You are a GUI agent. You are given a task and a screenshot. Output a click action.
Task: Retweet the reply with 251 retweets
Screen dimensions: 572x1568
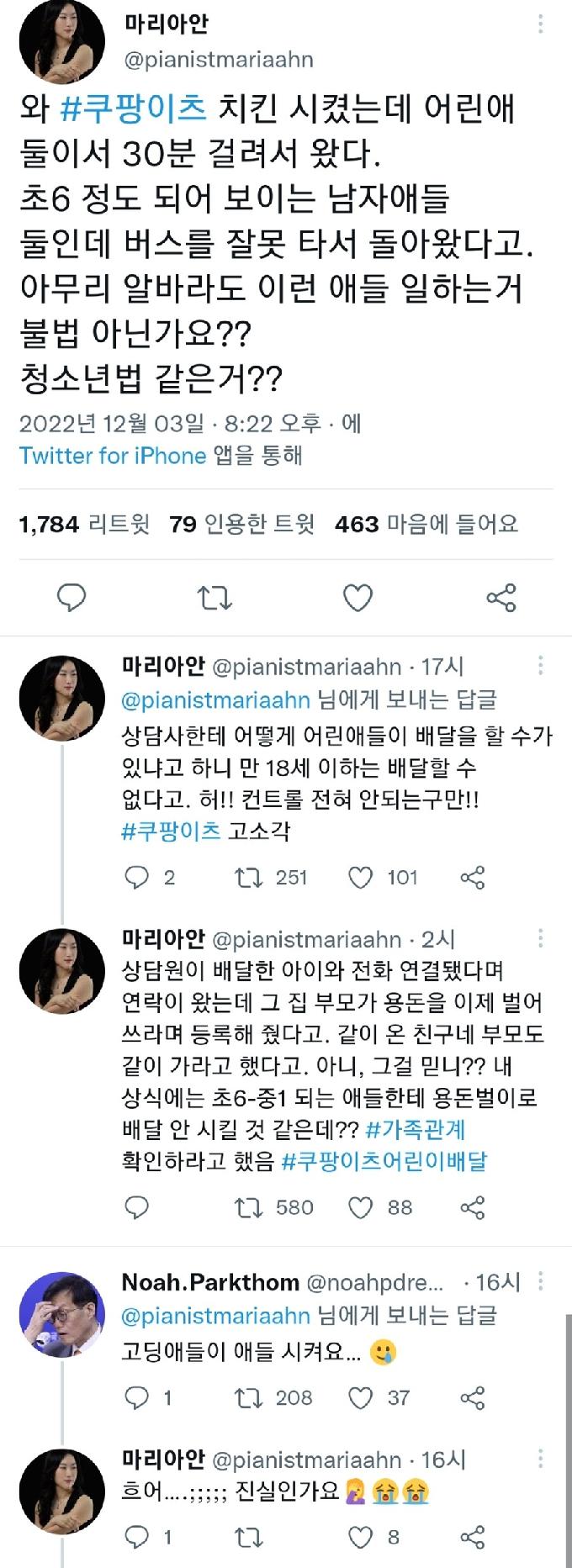[x=248, y=878]
